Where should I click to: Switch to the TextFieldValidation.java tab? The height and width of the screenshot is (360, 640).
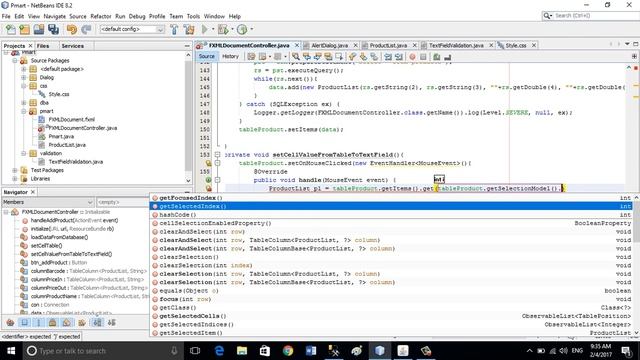(x=456, y=45)
